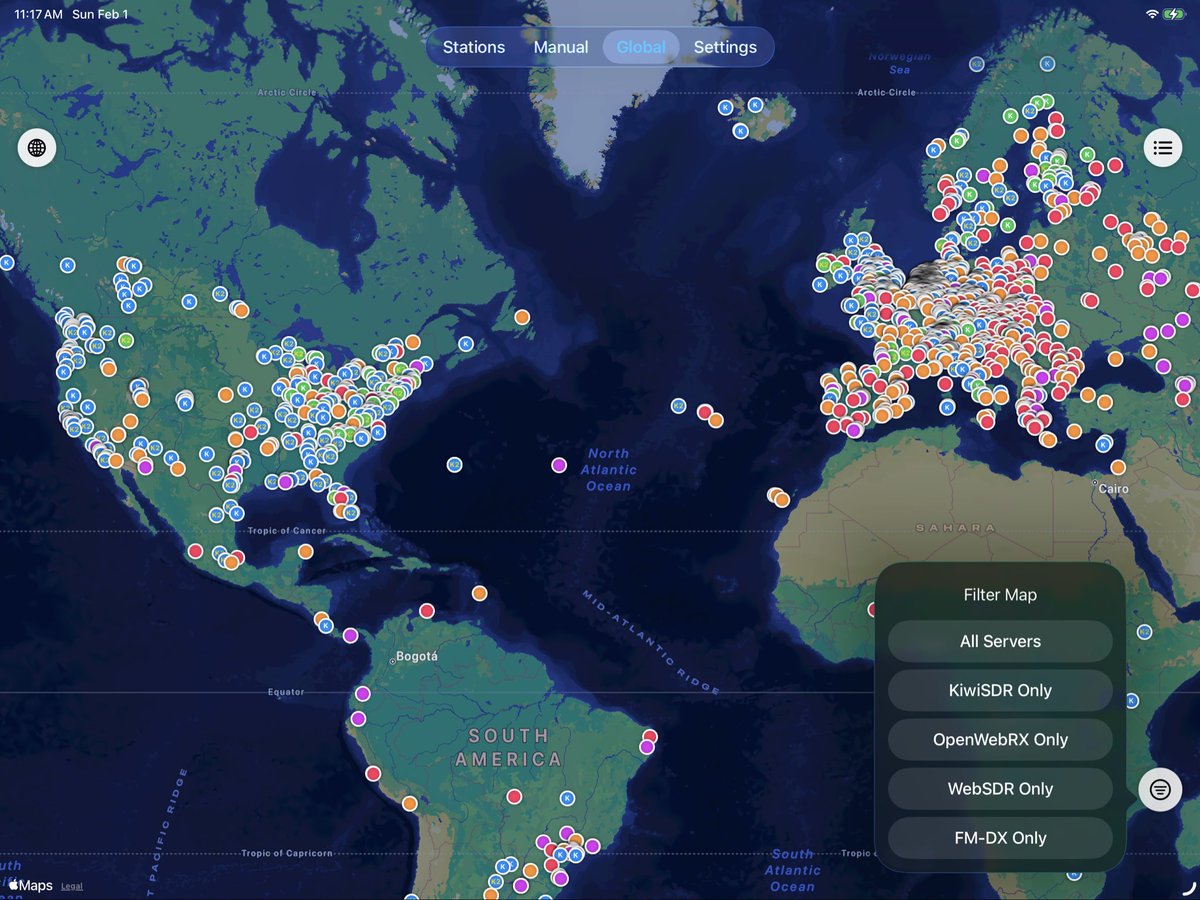The height and width of the screenshot is (900, 1200).
Task: Tap the Bogotá city label
Action: (x=417, y=656)
